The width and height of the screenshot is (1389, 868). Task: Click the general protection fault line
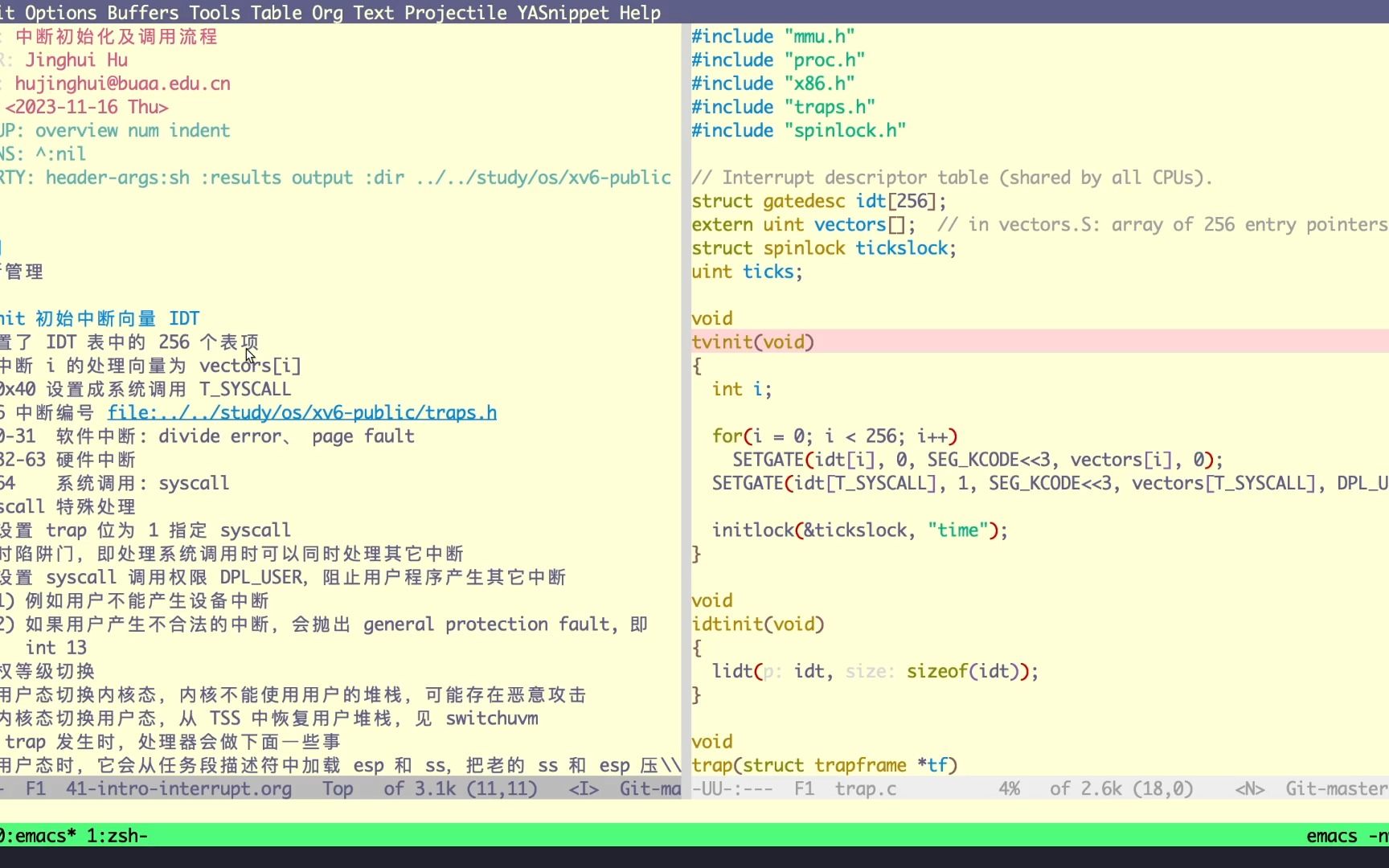click(x=324, y=624)
